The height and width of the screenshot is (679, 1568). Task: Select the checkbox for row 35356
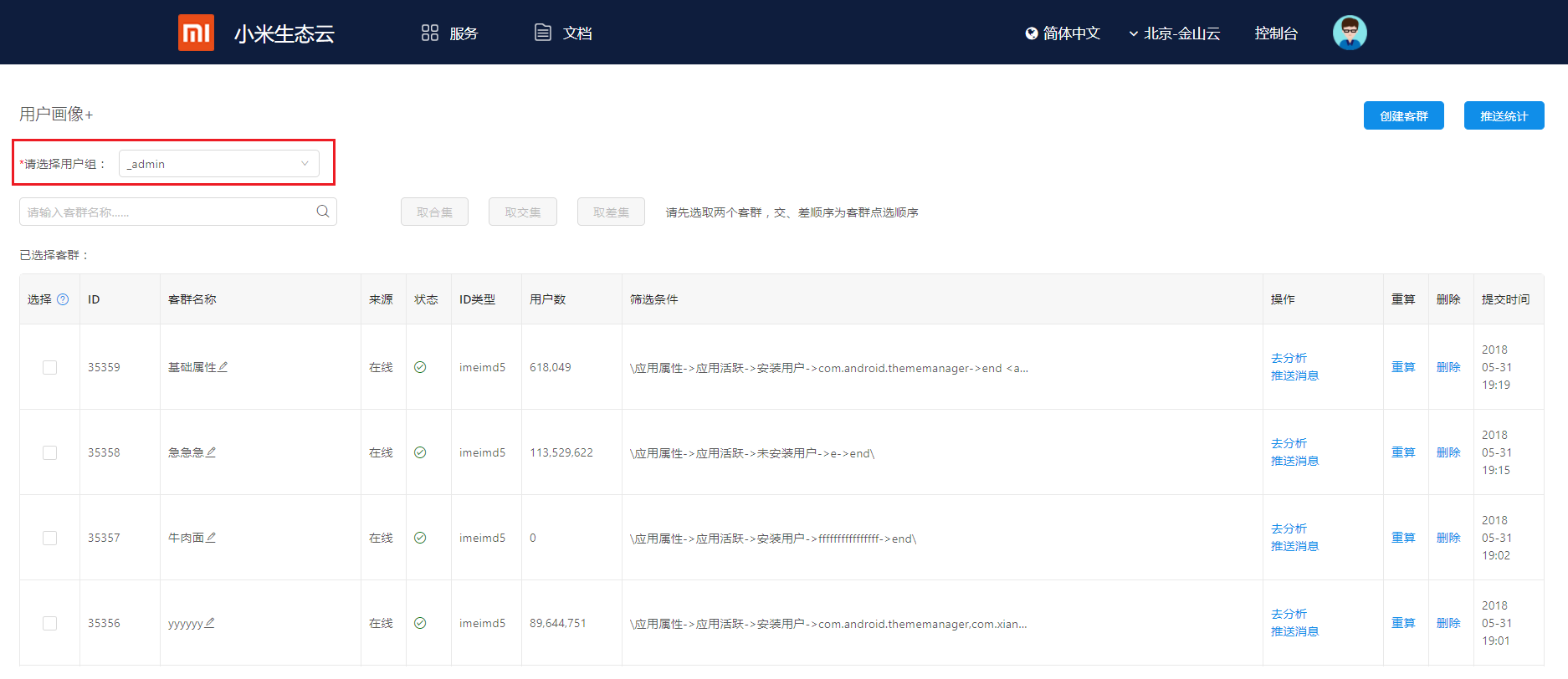[x=50, y=624]
